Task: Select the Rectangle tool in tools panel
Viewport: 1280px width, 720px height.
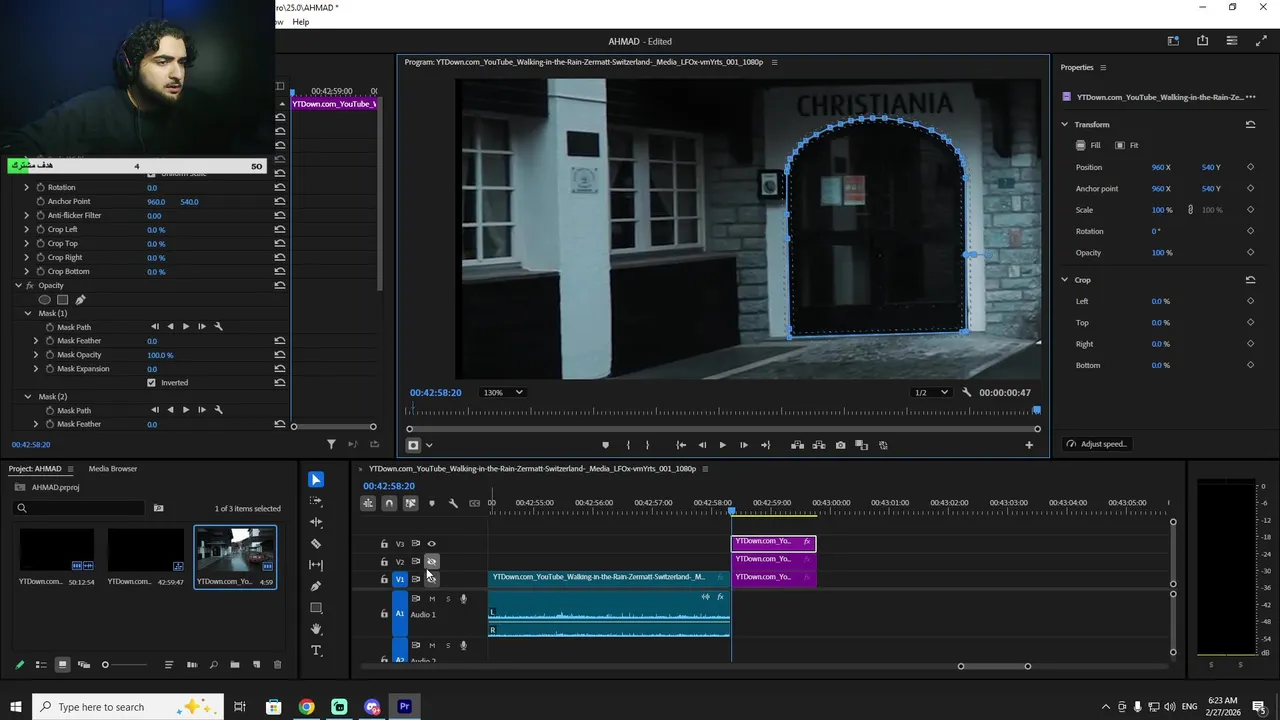Action: tap(316, 608)
